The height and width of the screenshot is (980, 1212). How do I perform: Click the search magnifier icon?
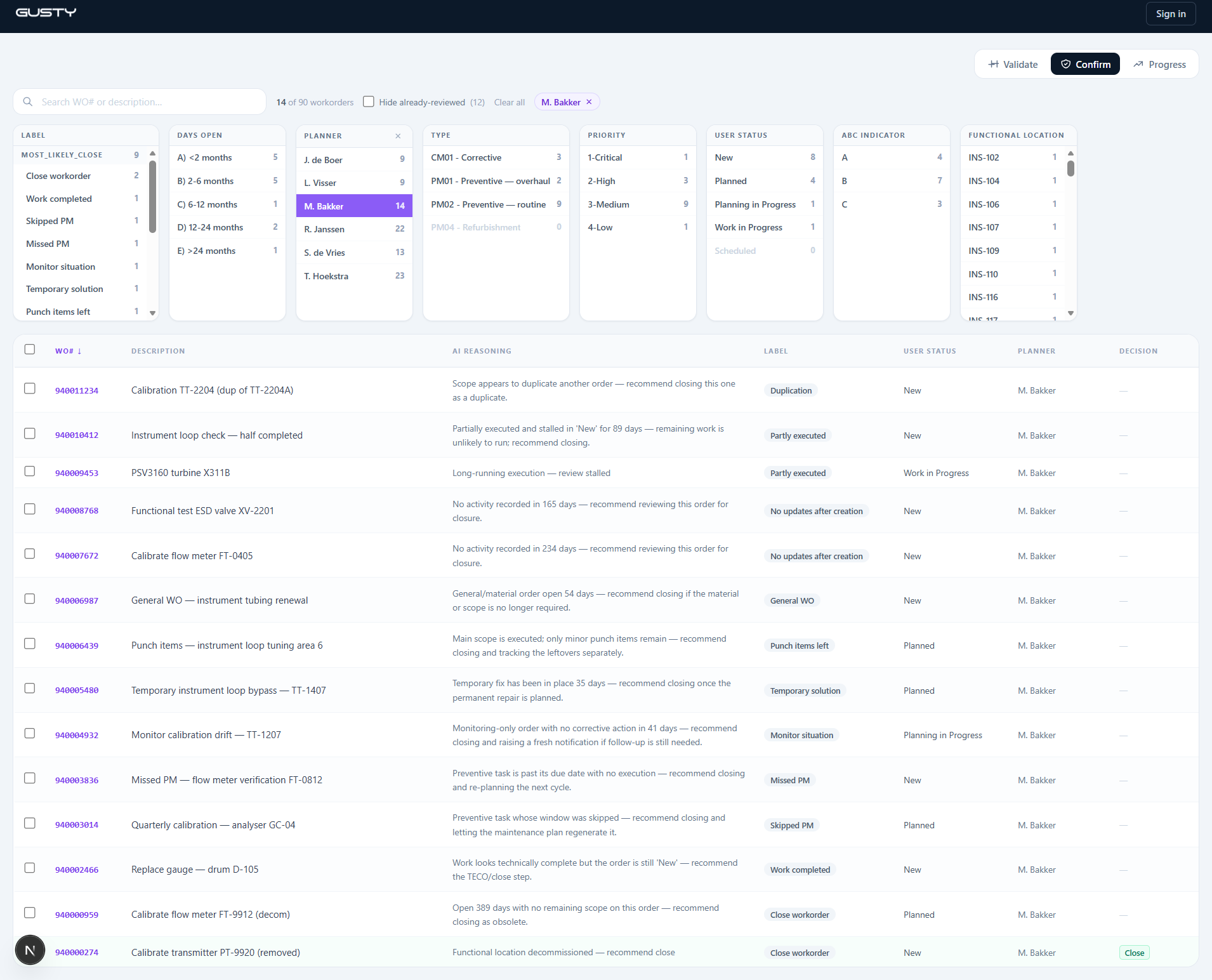28,102
